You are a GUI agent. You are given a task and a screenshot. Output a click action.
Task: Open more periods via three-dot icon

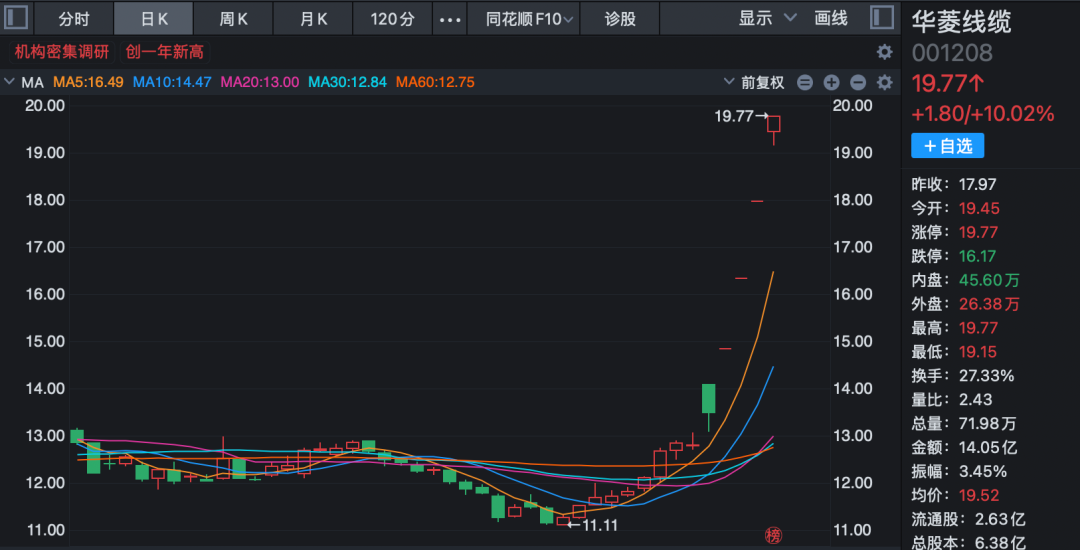(x=452, y=19)
